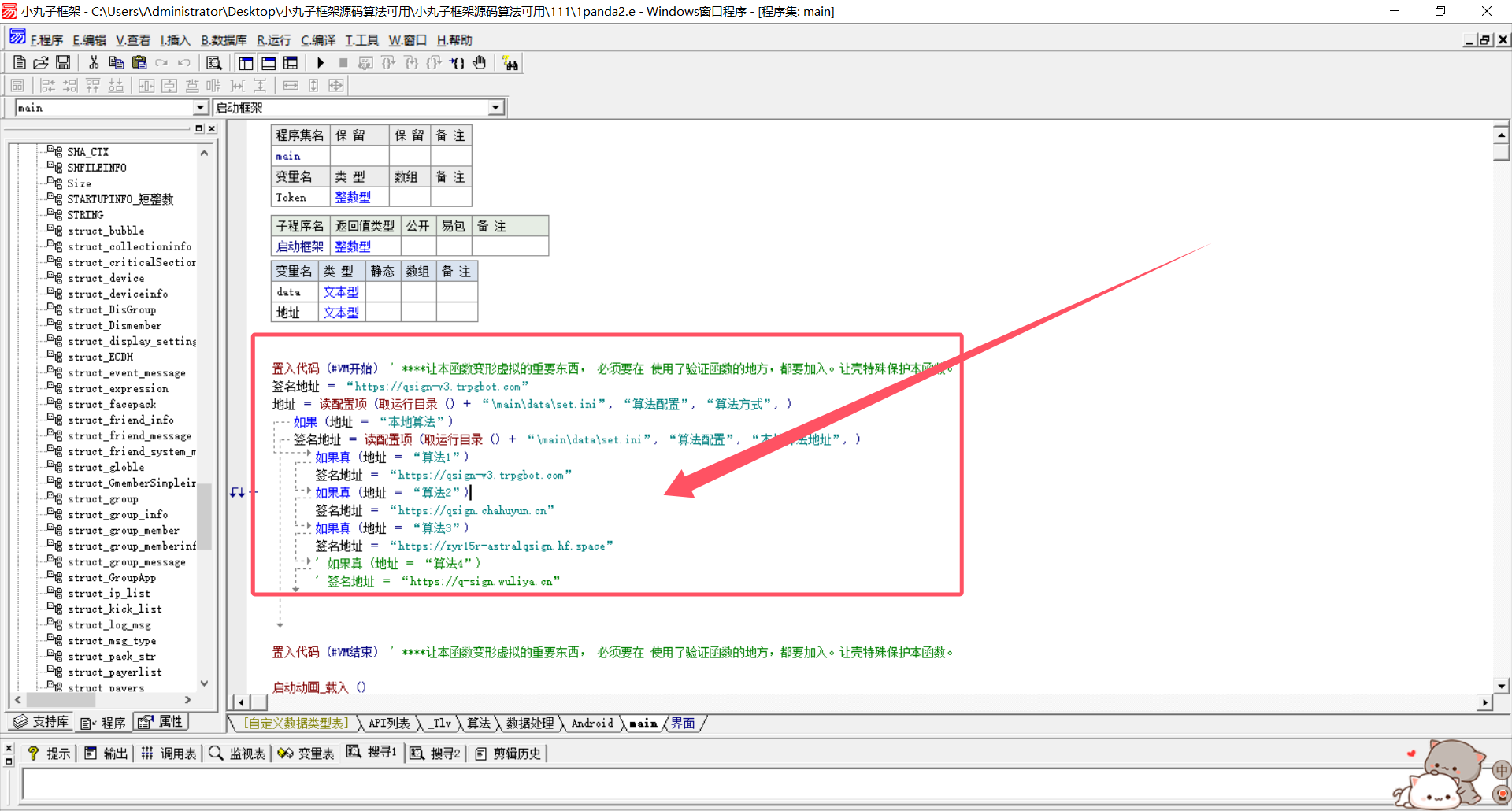Click the hand breakpoint icon in toolbar
Viewport: 1512px width, 811px height.
[x=480, y=63]
